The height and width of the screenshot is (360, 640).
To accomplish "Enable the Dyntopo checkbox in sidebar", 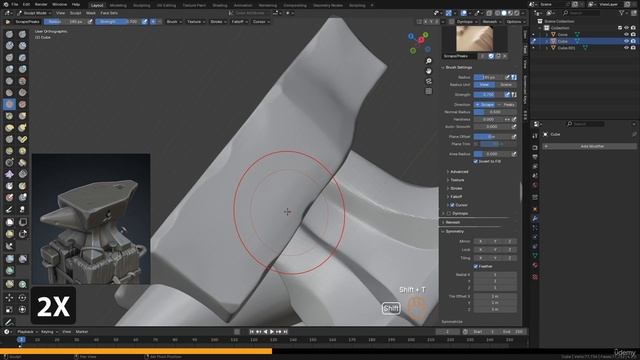I will coord(449,213).
